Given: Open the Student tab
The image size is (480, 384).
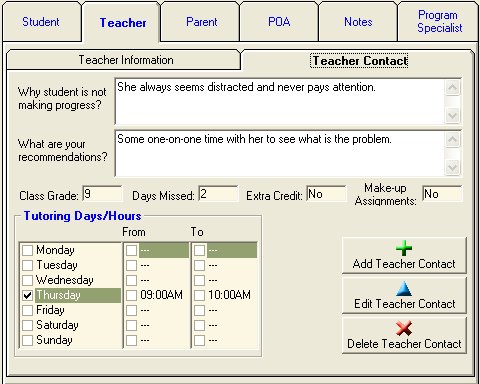Looking at the screenshot, I should click(41, 22).
